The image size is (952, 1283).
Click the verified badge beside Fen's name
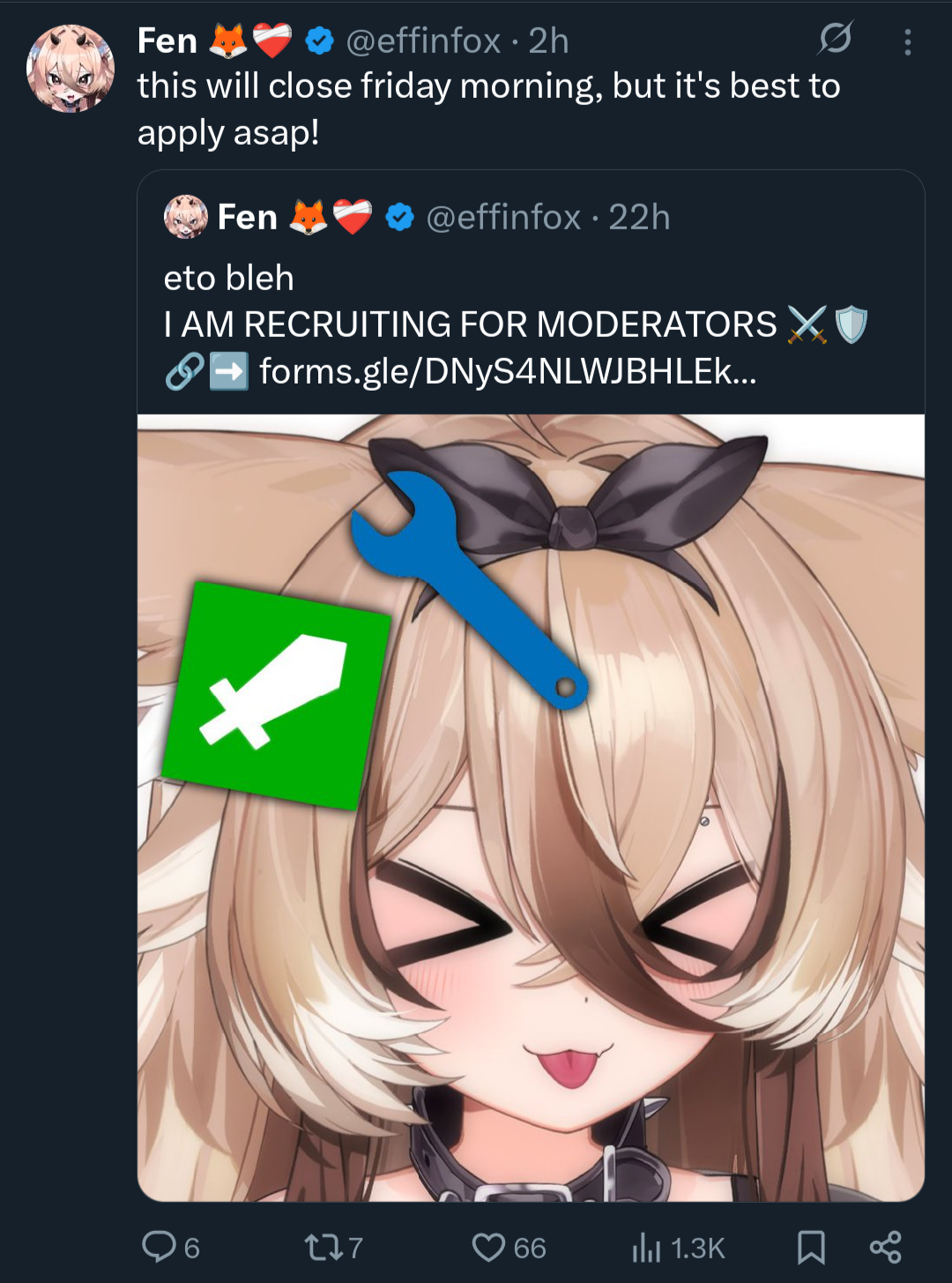tap(319, 41)
